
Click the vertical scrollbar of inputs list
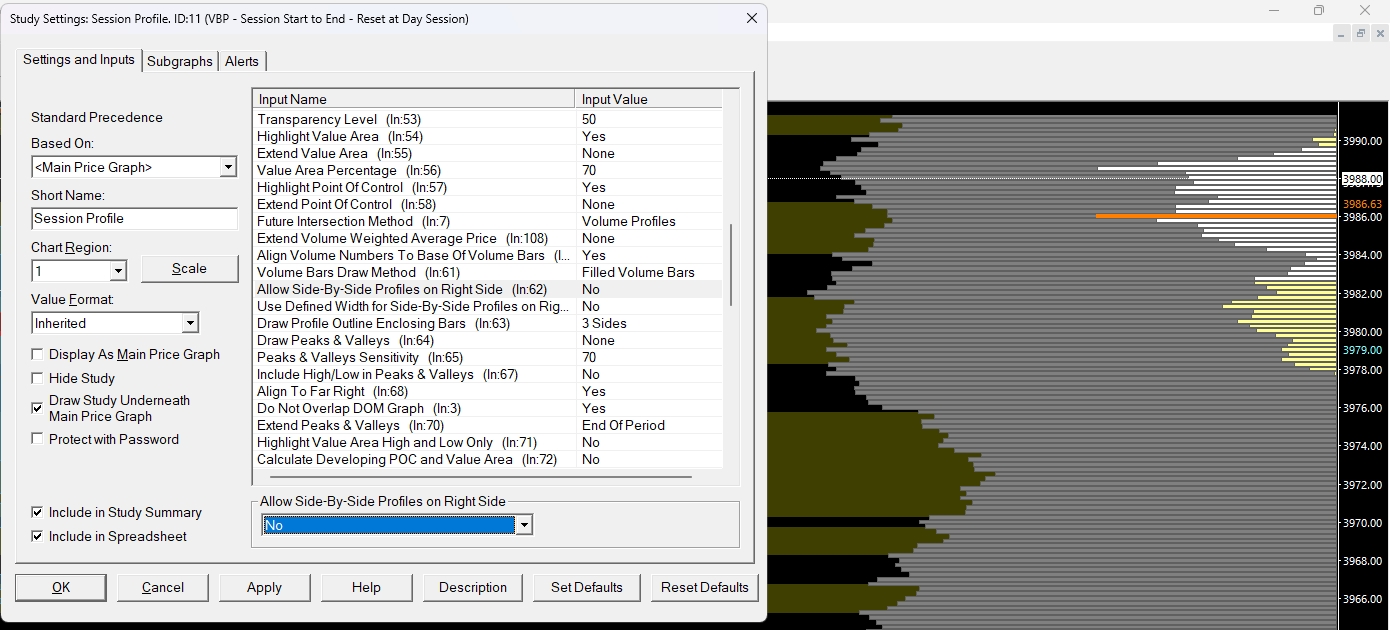[x=730, y=265]
